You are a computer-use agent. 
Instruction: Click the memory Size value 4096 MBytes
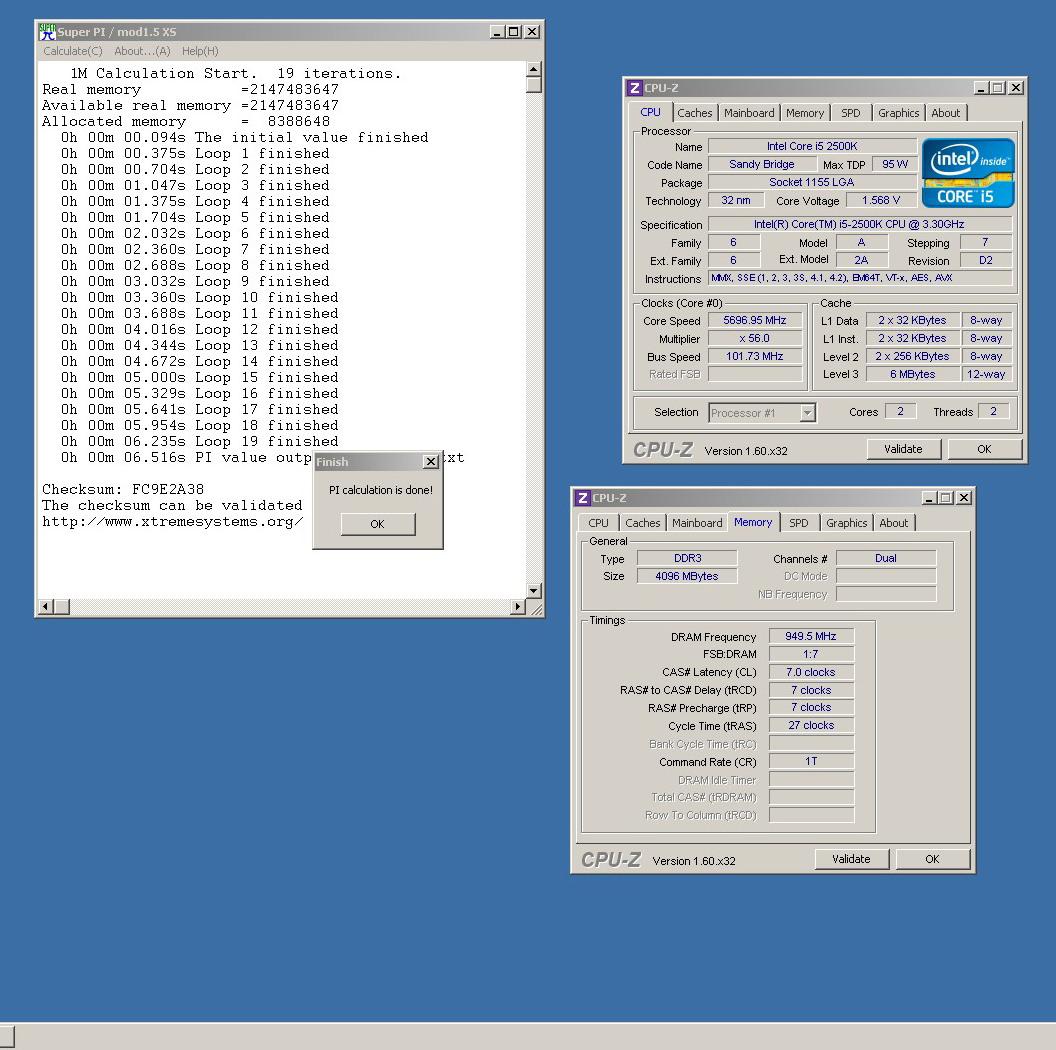point(687,576)
